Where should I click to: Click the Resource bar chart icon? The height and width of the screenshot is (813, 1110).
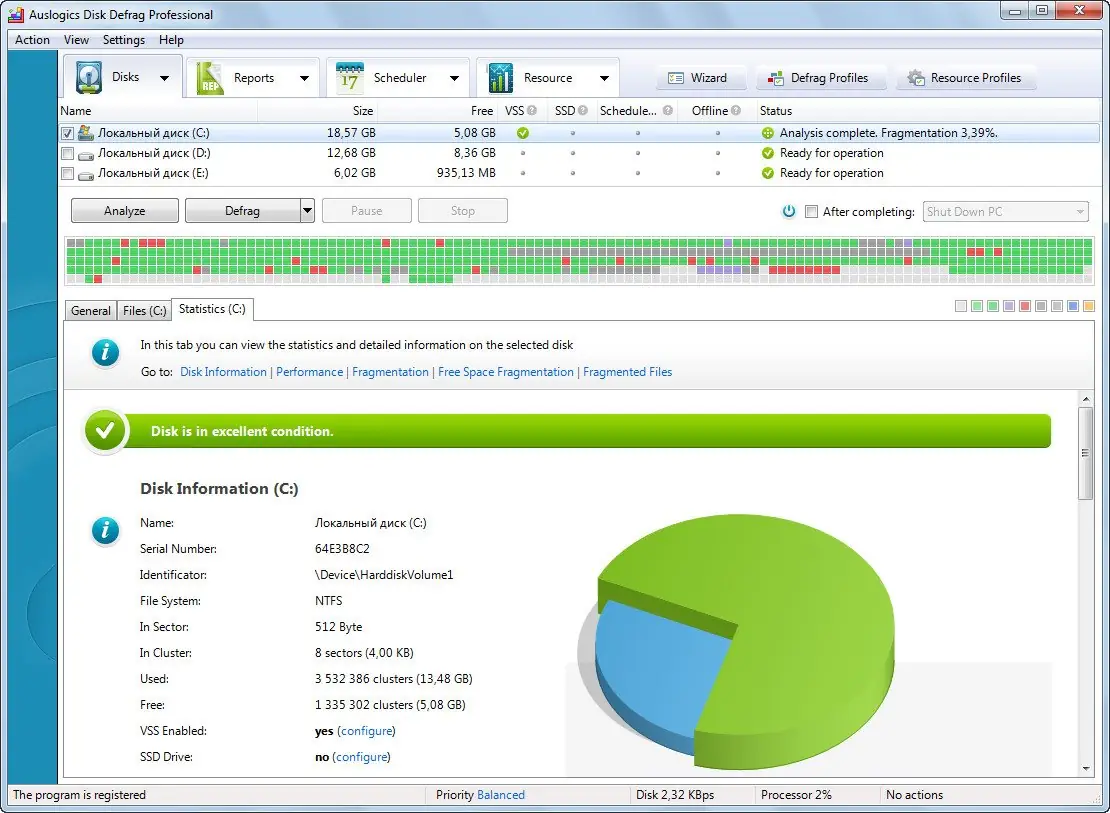click(x=500, y=78)
